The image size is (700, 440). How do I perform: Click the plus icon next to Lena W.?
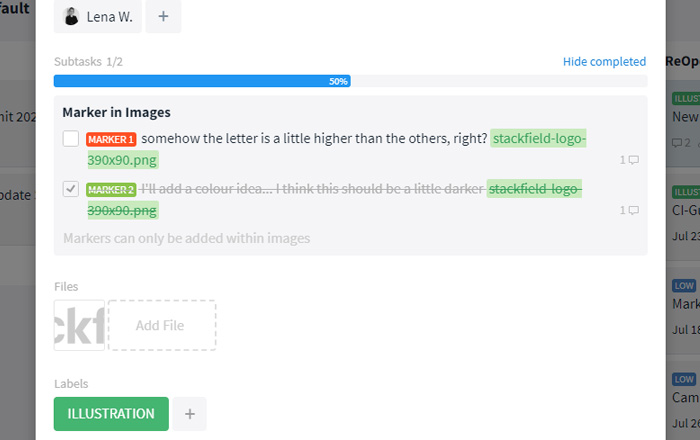pyautogui.click(x=163, y=17)
